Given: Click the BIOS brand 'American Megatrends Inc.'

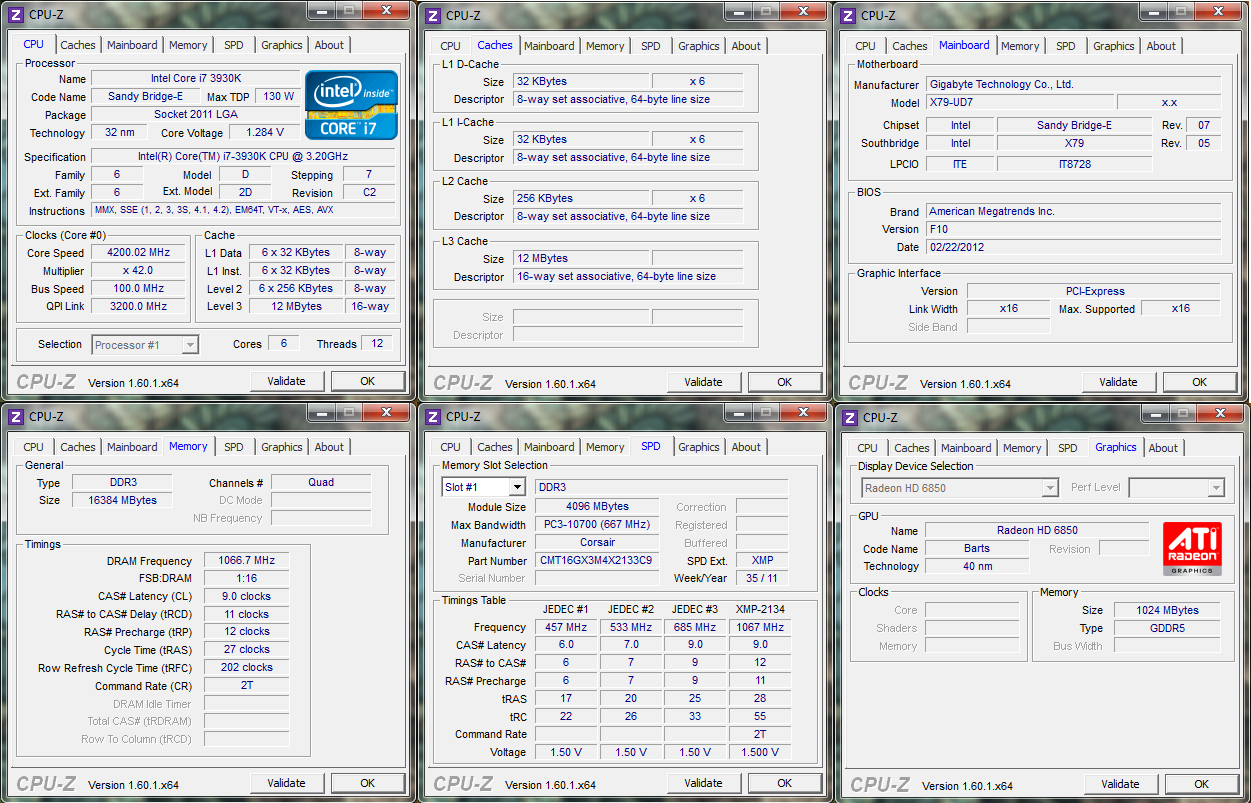Looking at the screenshot, I should pos(1073,211).
